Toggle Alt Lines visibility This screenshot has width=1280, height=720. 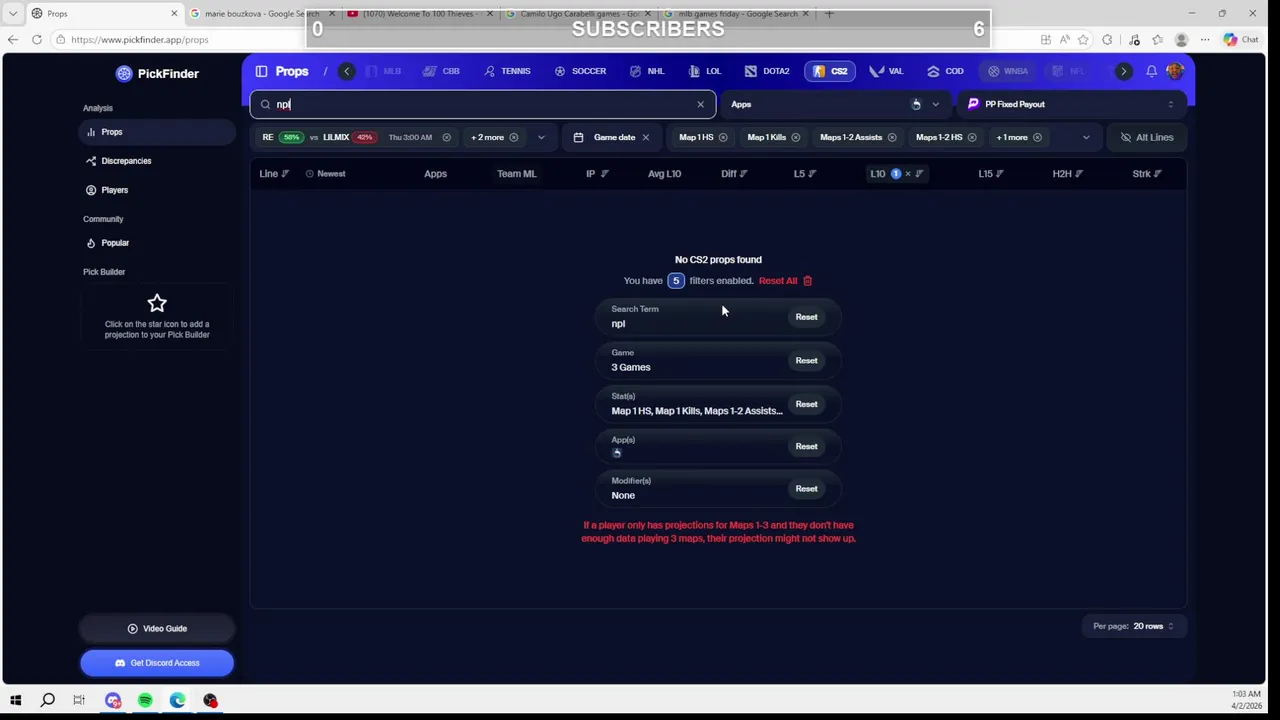(1146, 137)
